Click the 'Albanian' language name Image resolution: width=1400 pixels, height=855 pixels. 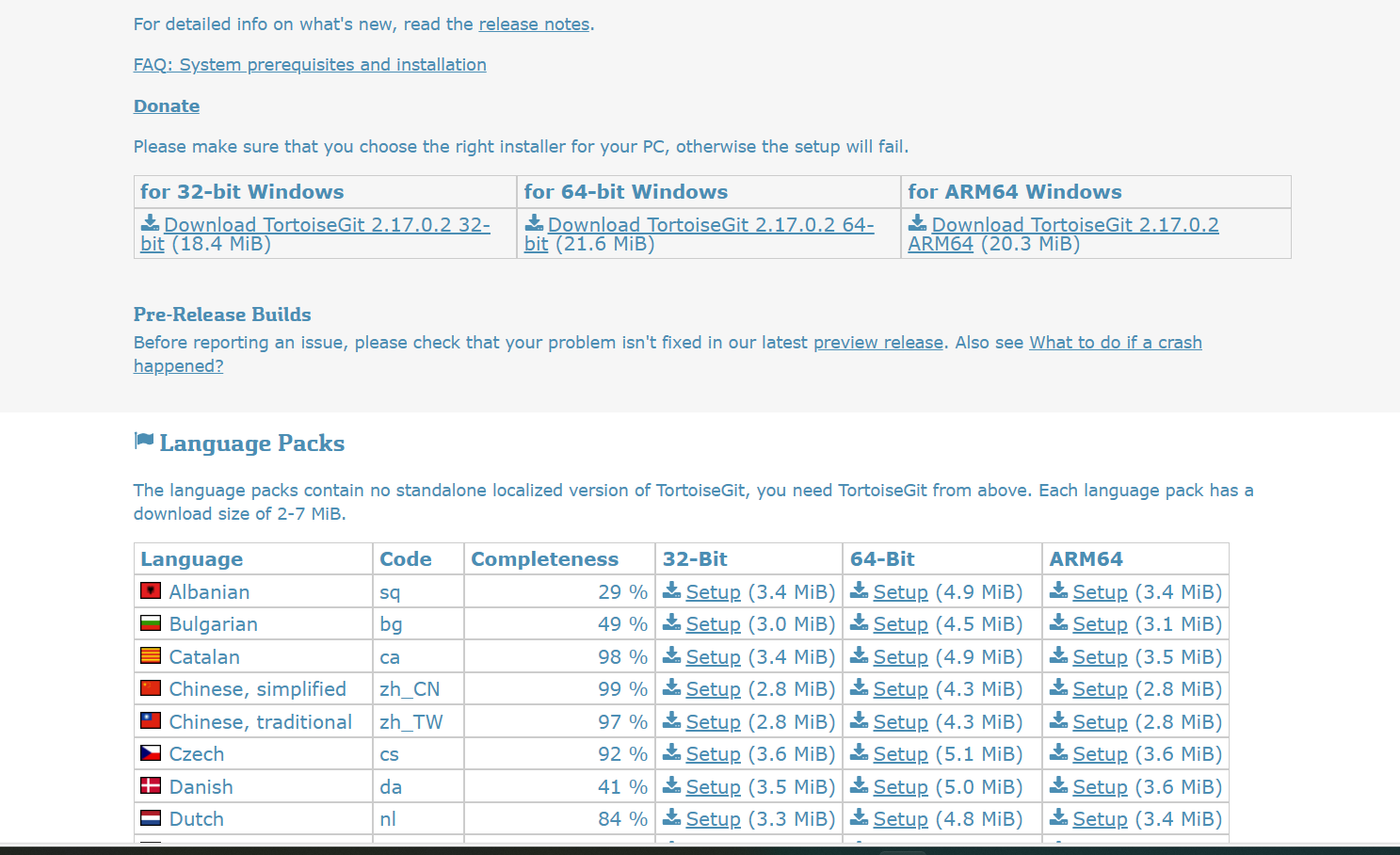click(209, 592)
